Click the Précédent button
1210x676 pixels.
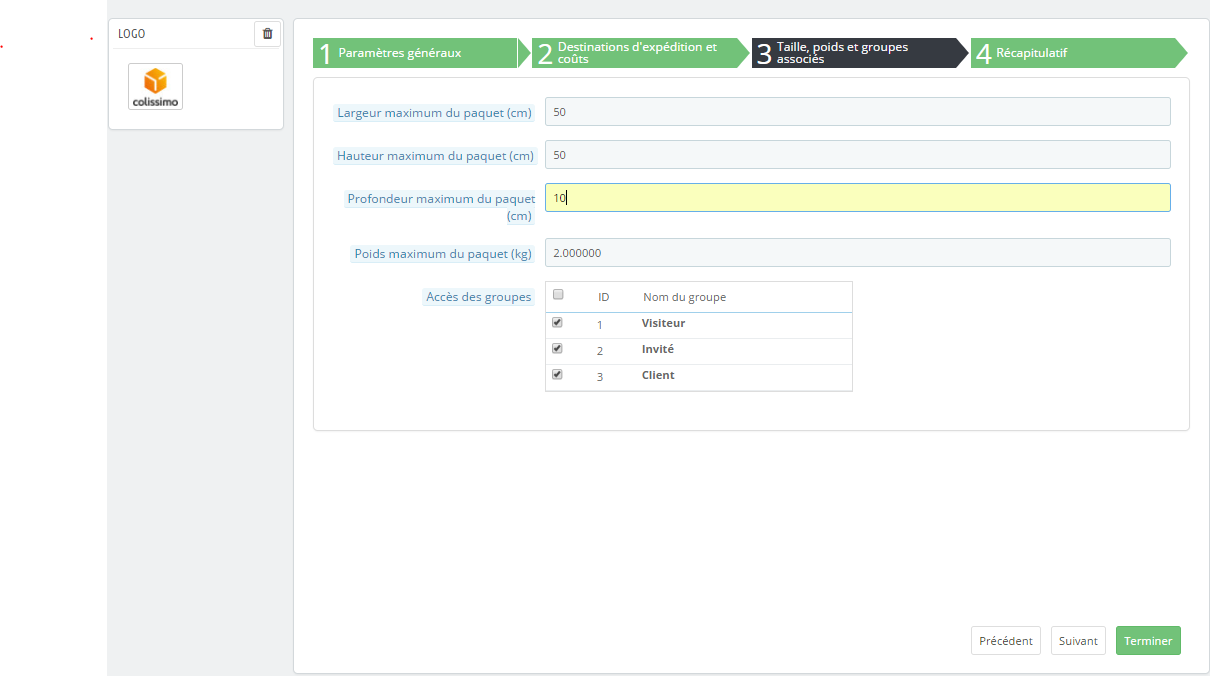click(x=1006, y=641)
